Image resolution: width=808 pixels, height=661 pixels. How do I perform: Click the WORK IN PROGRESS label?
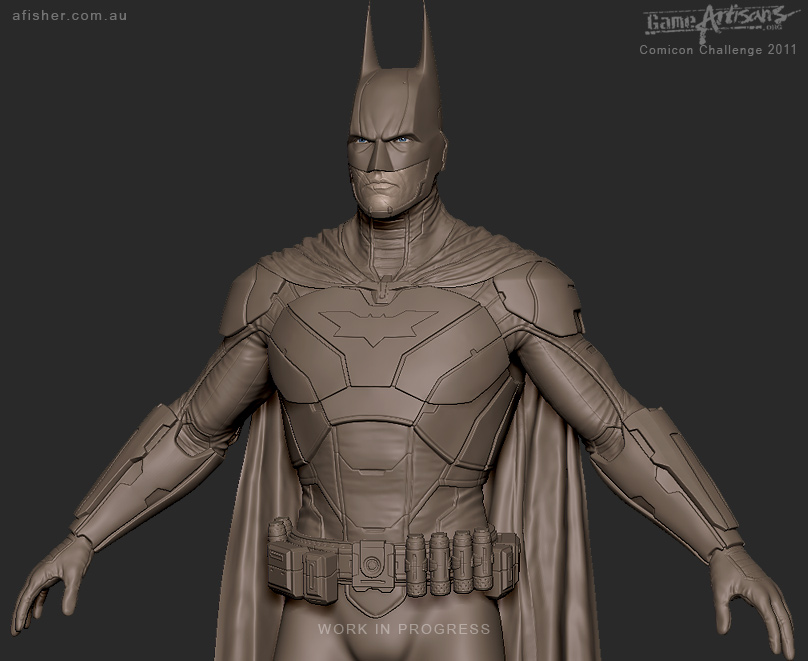coord(403,629)
